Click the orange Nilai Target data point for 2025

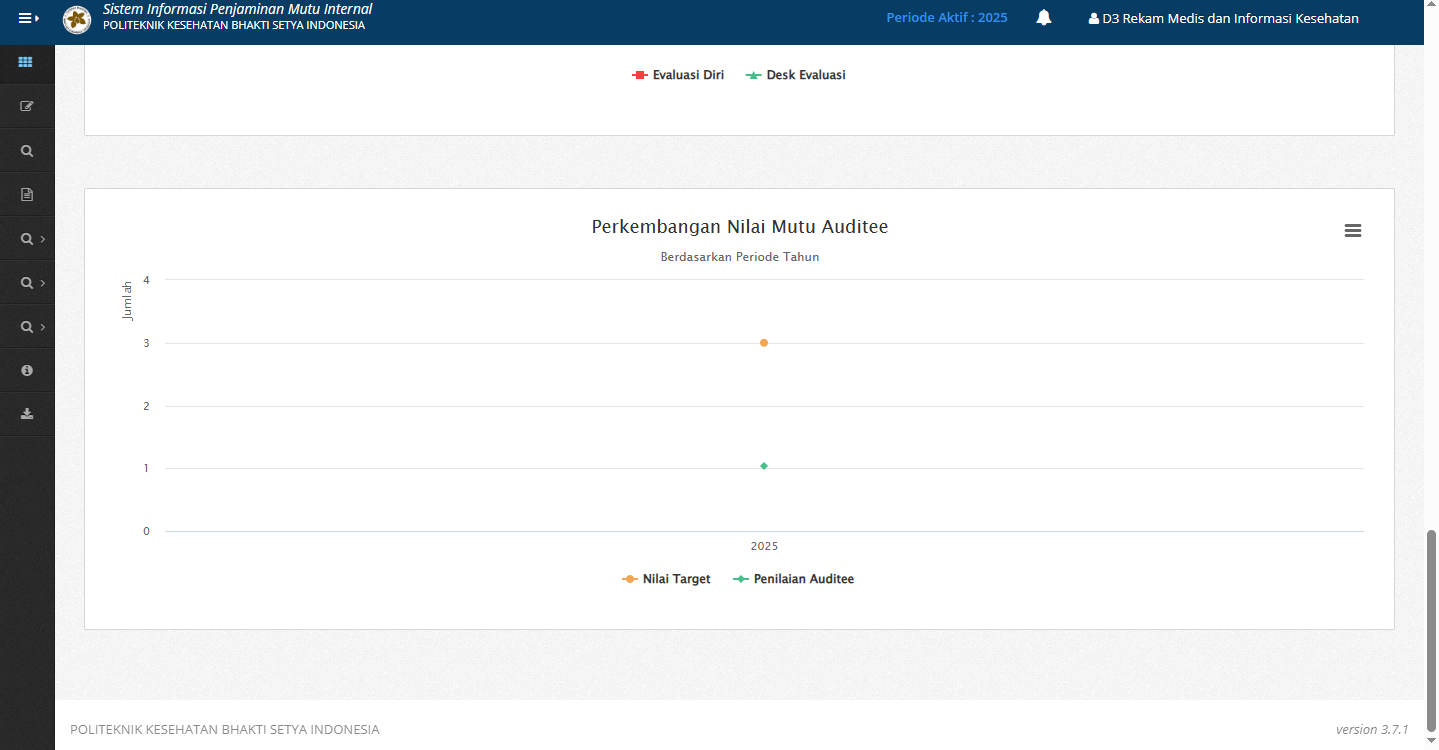point(764,343)
